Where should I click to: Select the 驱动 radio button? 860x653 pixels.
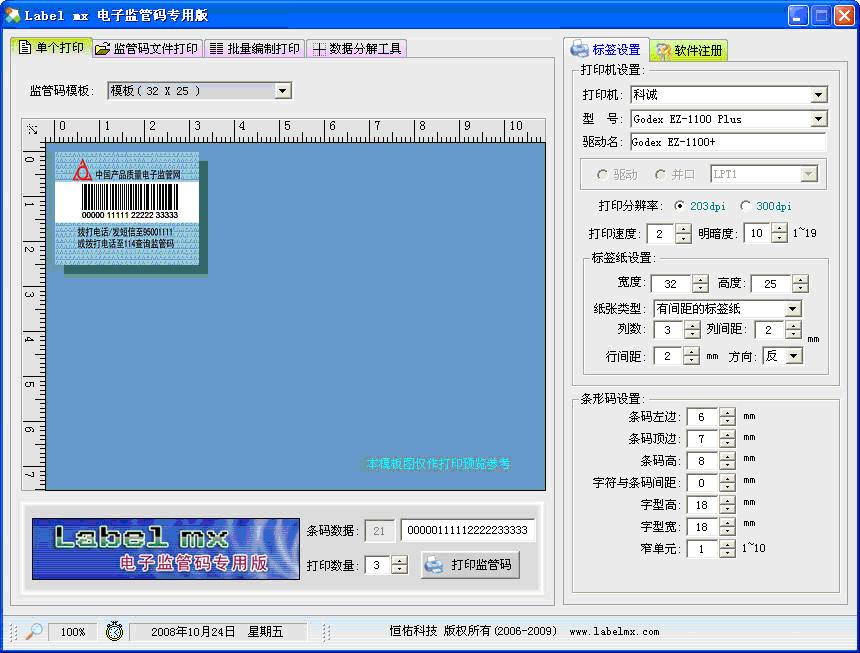602,174
